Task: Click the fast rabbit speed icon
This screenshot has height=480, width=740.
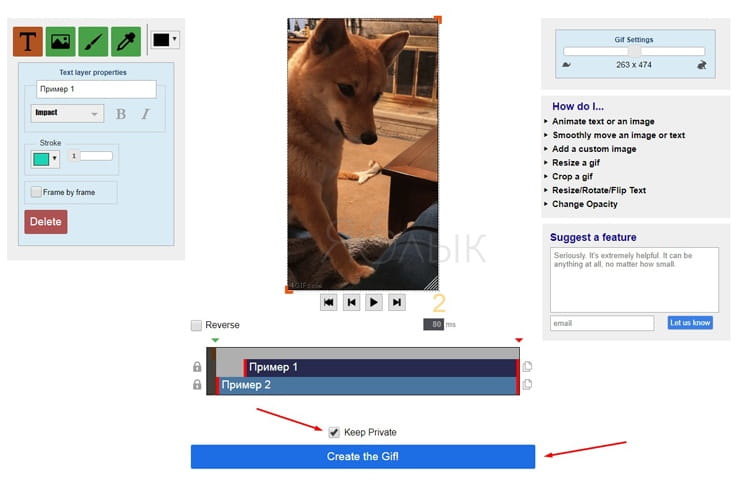Action: coord(701,65)
